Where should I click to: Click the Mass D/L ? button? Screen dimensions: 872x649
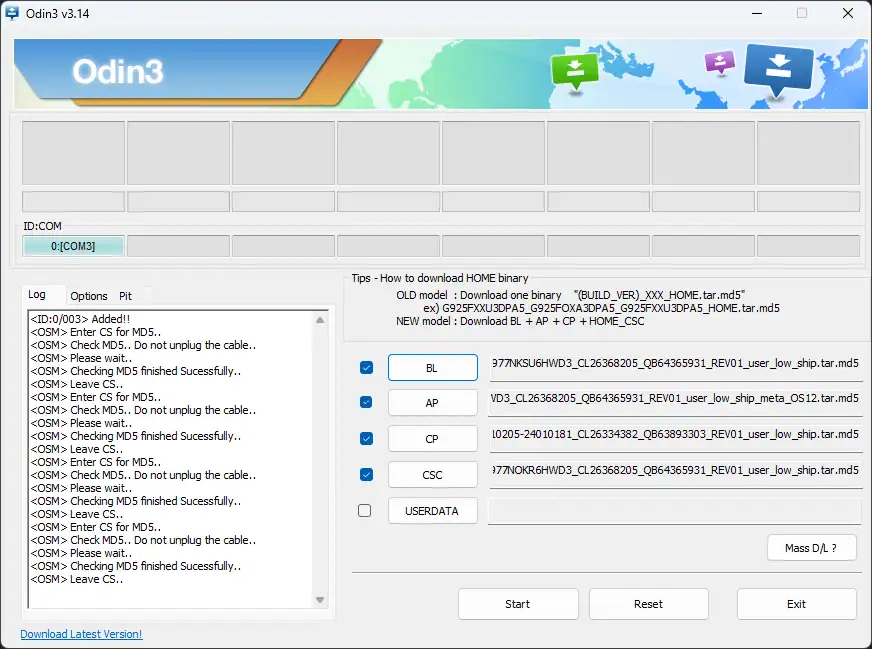click(812, 548)
